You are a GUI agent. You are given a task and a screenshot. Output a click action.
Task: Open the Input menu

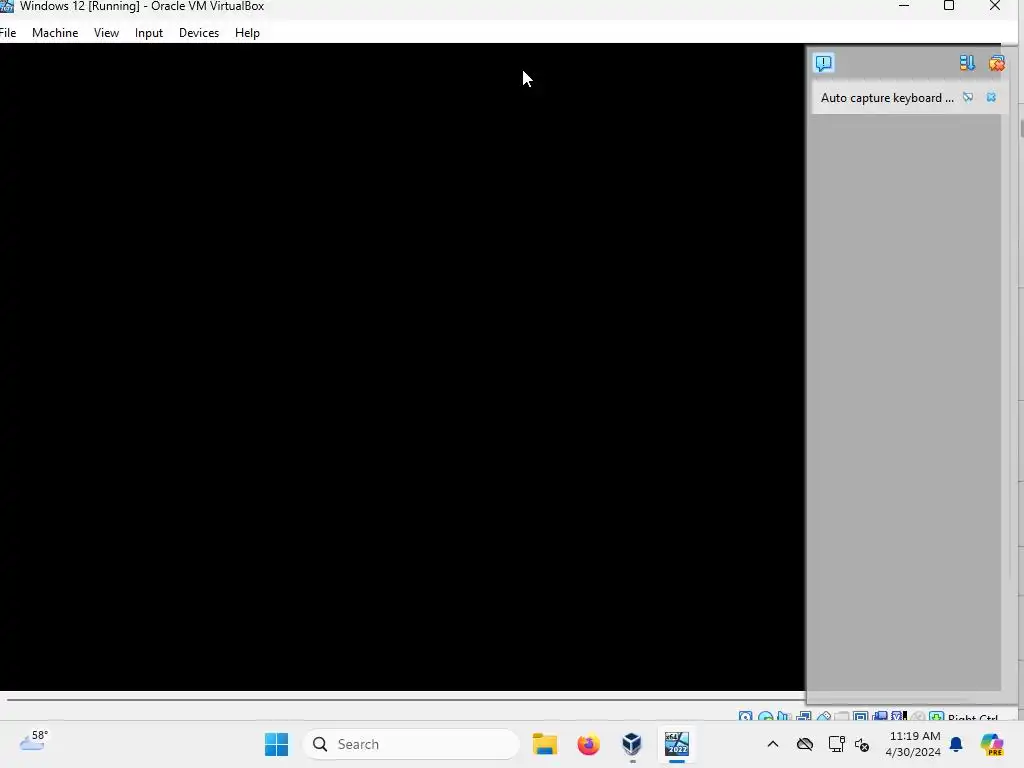(x=149, y=33)
